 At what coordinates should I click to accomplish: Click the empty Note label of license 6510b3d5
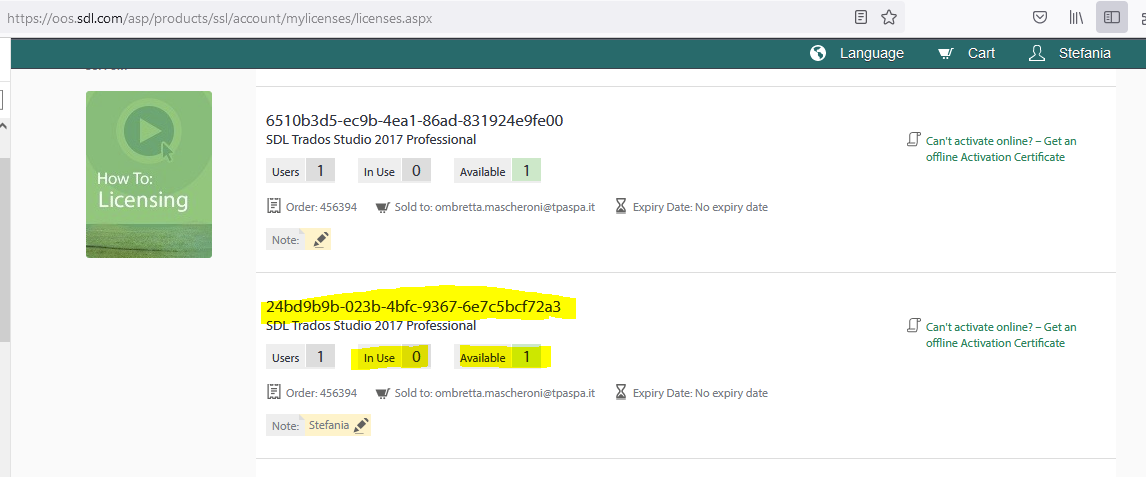pyautogui.click(x=286, y=240)
